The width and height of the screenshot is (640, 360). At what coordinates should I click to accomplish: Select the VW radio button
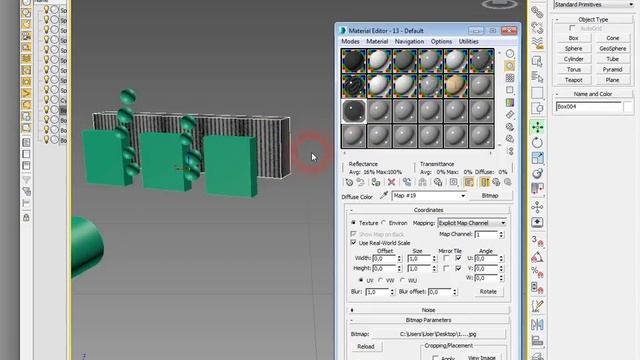(381, 280)
